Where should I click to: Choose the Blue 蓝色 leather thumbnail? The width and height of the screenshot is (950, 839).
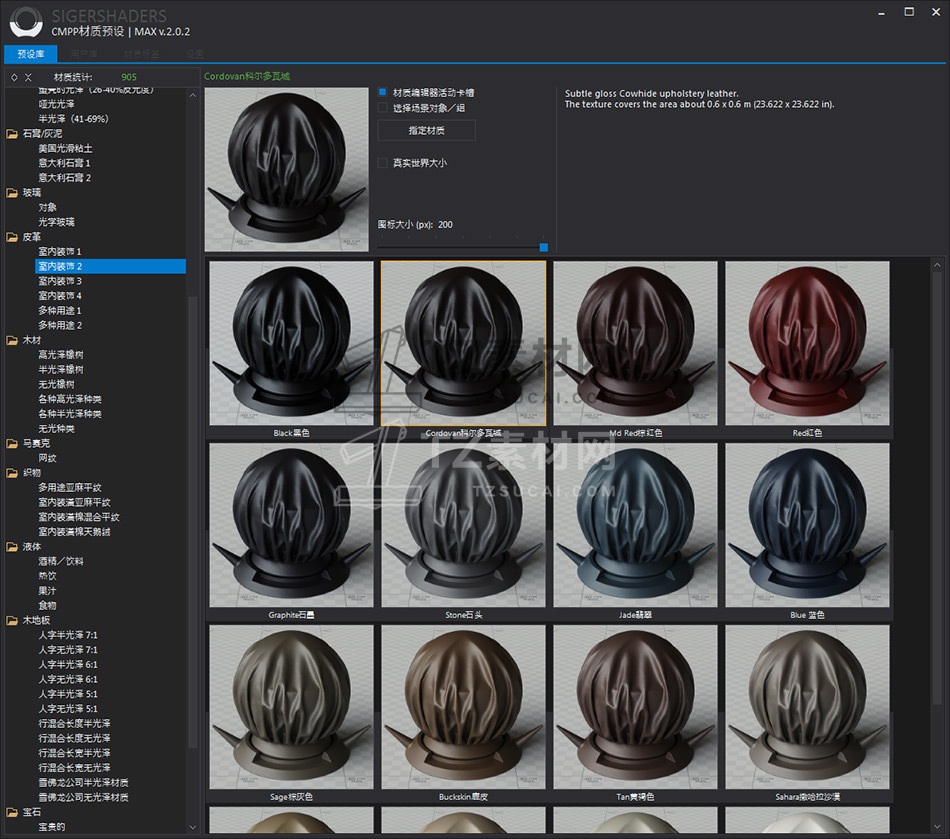[x=808, y=525]
